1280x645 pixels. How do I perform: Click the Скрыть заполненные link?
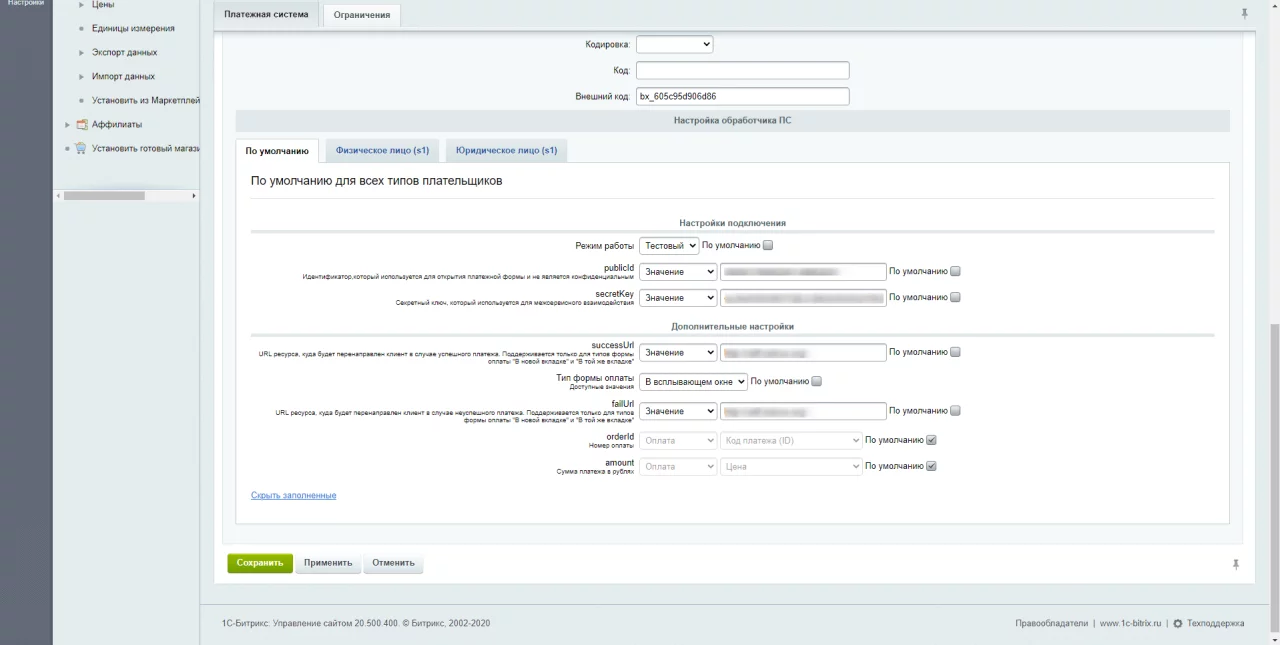coord(293,495)
